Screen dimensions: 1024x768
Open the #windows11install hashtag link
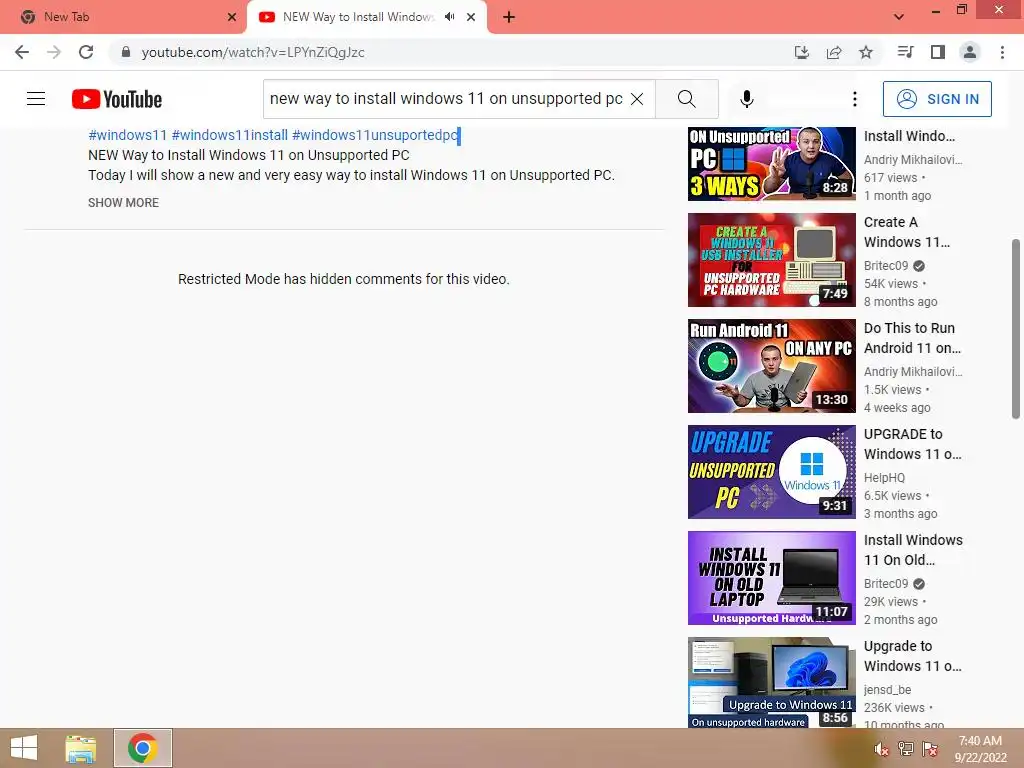coord(229,135)
